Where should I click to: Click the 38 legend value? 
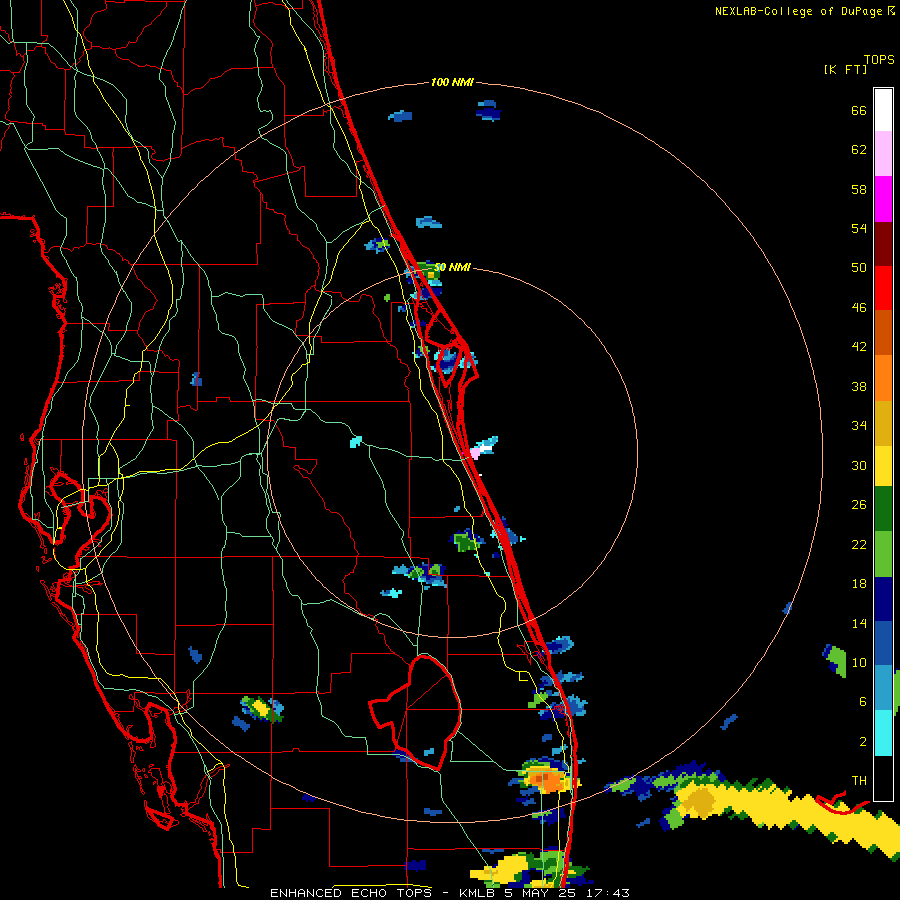(x=859, y=386)
